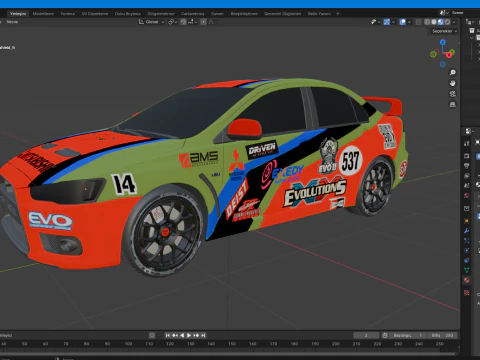The height and width of the screenshot is (360, 480).
Task: Open the Particles properties tab
Action: (467, 240)
